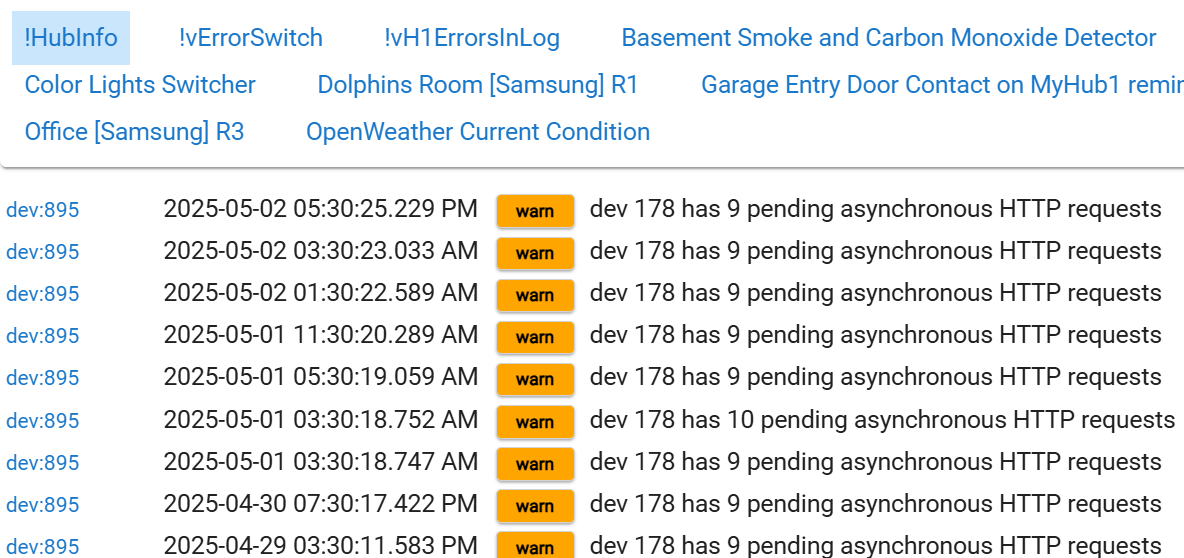The width and height of the screenshot is (1184, 558).
Task: Click dev:895 link for 05:30:25.229 PM entry
Action: click(42, 210)
